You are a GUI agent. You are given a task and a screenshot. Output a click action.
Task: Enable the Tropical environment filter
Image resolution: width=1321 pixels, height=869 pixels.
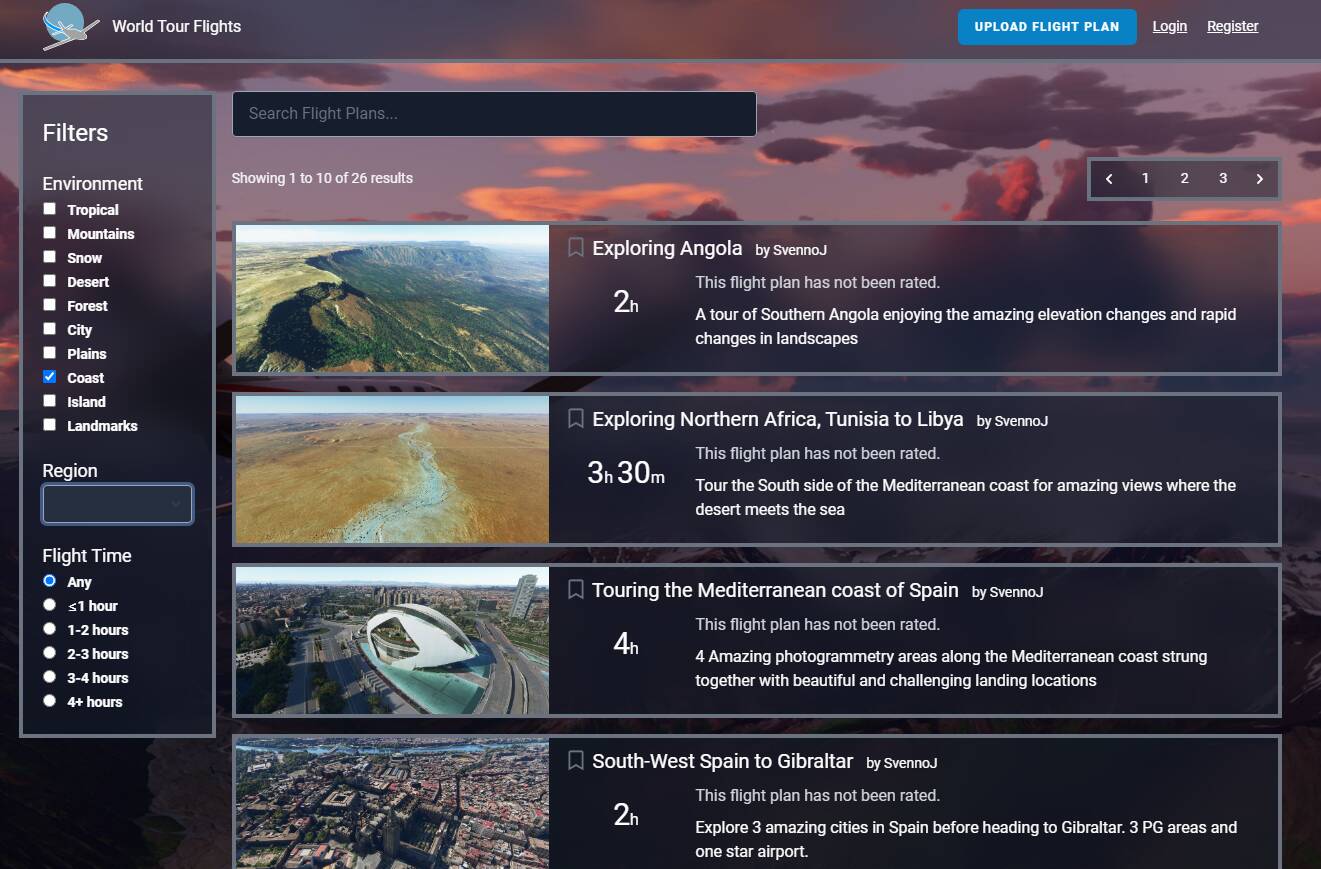pyautogui.click(x=49, y=209)
